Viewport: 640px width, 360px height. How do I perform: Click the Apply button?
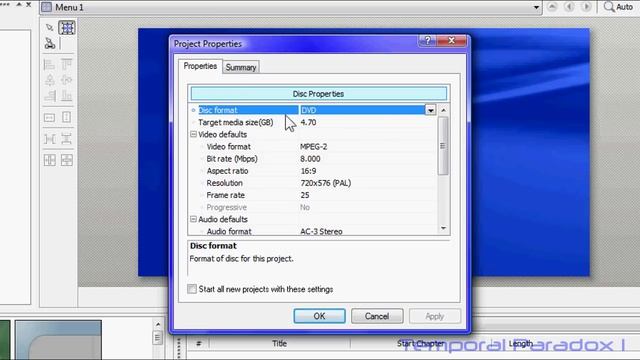[435, 316]
